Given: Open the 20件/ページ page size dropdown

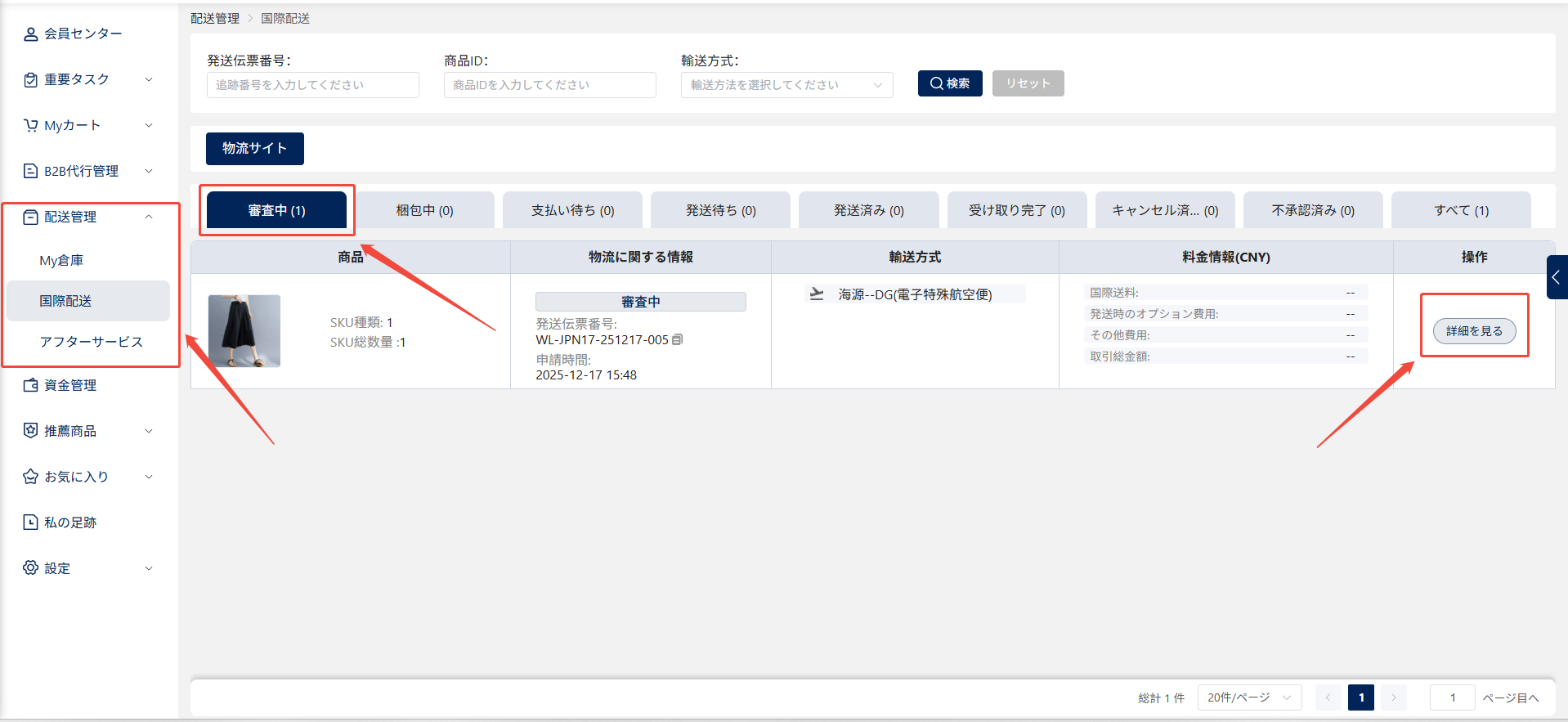Looking at the screenshot, I should (1249, 697).
